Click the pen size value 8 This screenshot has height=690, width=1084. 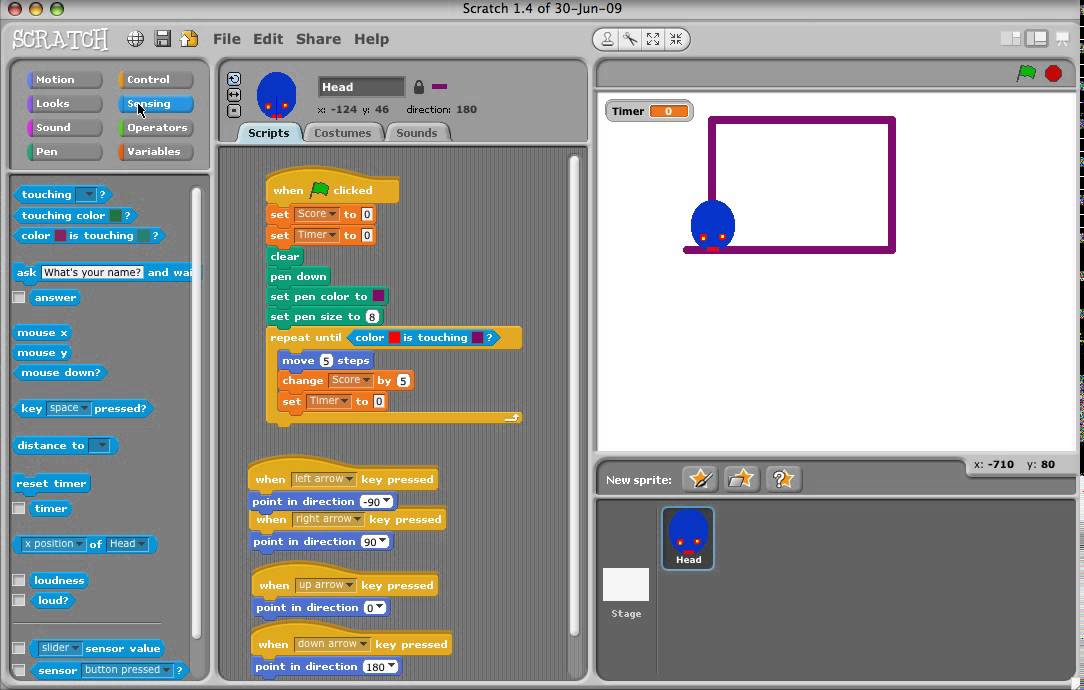(x=372, y=317)
